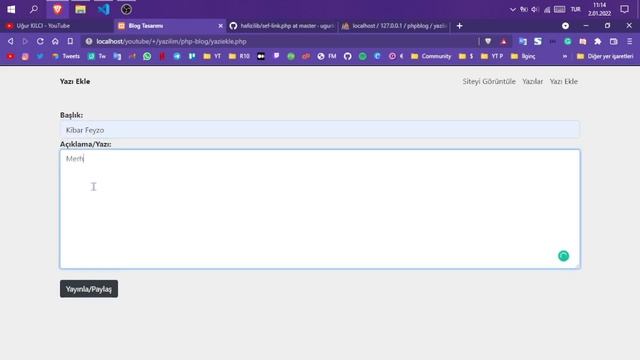The width and height of the screenshot is (640, 360).
Task: Bookmark this page with the bookmark icon
Action: (x=70, y=41)
